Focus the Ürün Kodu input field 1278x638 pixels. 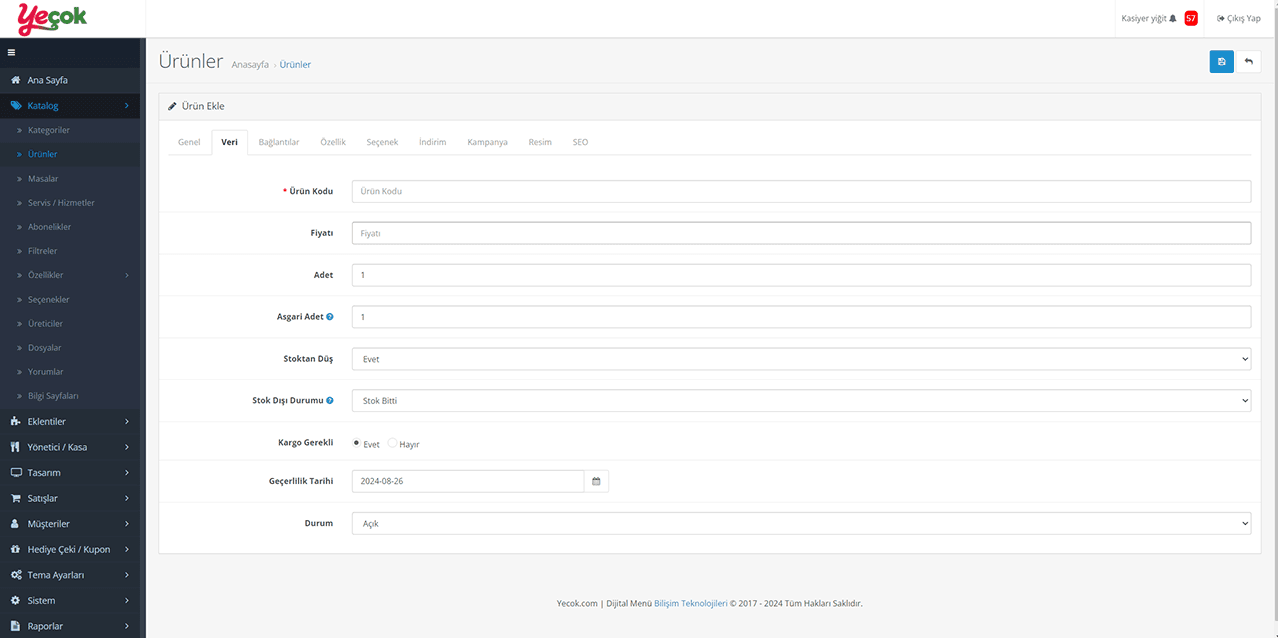(x=801, y=191)
